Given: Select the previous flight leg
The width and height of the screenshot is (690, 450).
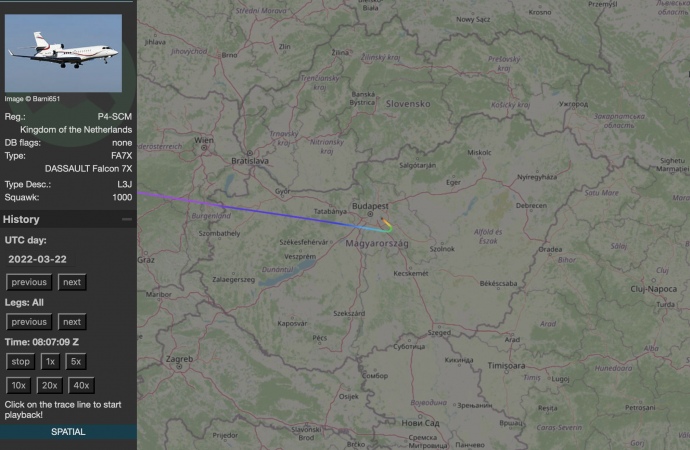Looking at the screenshot, I should point(29,322).
